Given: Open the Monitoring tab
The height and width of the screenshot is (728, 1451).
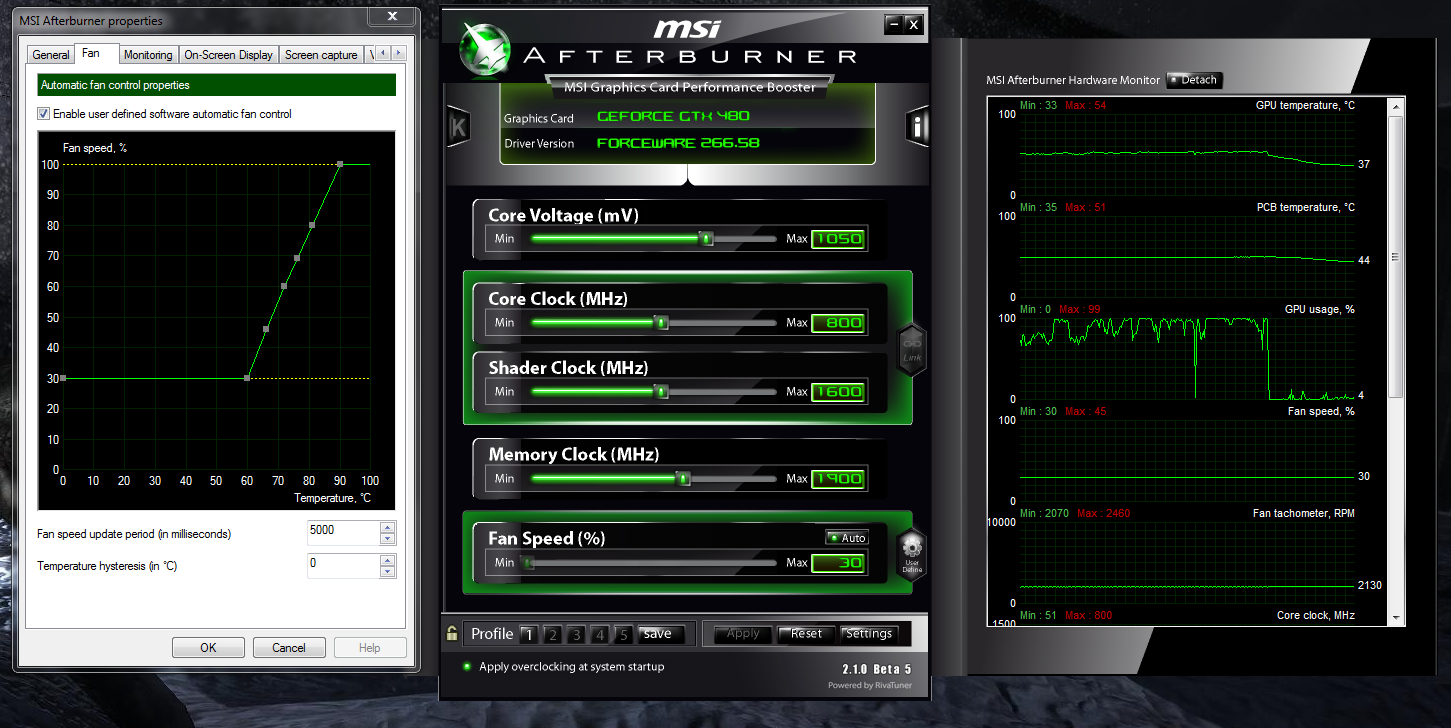Looking at the screenshot, I should (x=148, y=55).
